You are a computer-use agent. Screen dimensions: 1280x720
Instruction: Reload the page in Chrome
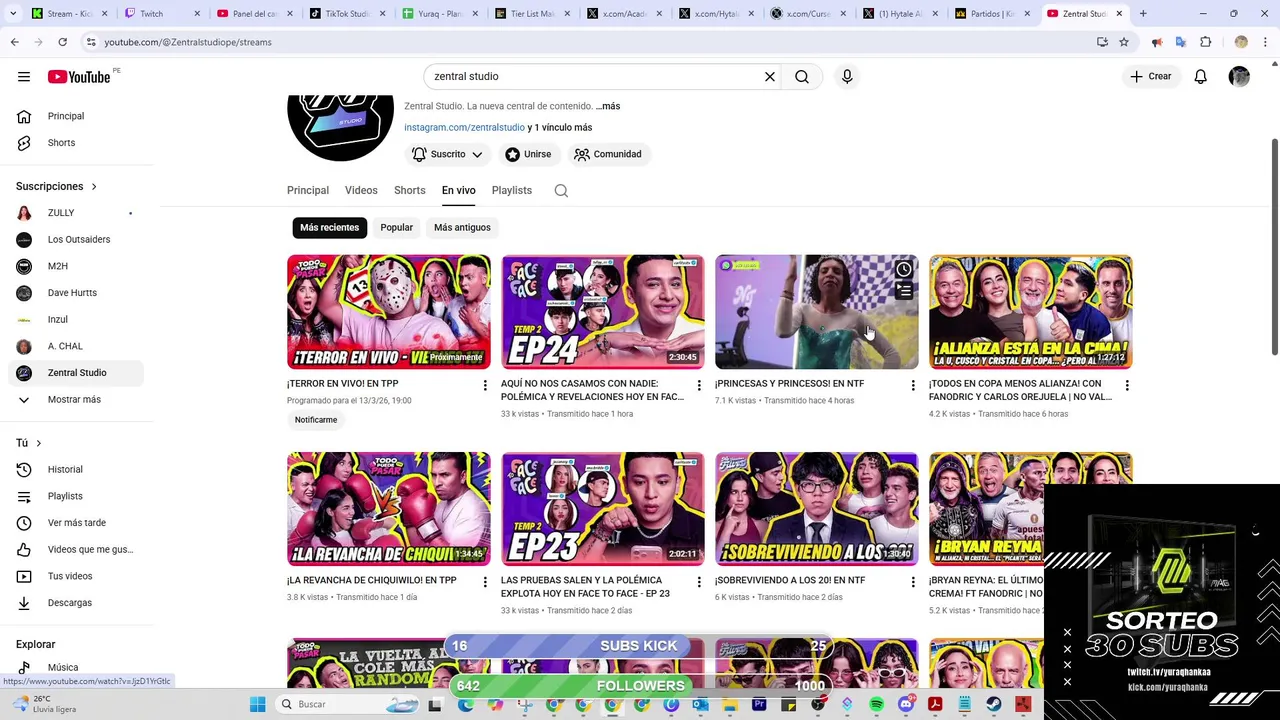tap(62, 42)
